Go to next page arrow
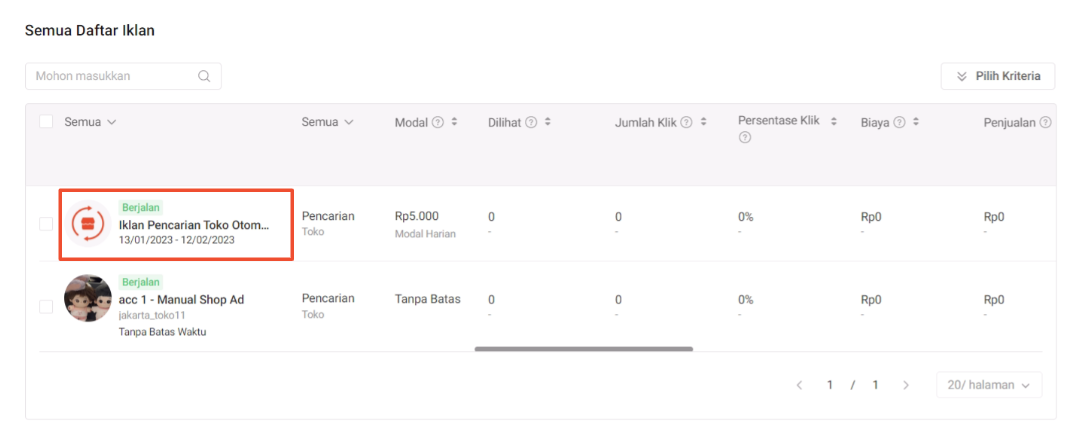This screenshot has height=435, width=1078. [906, 385]
